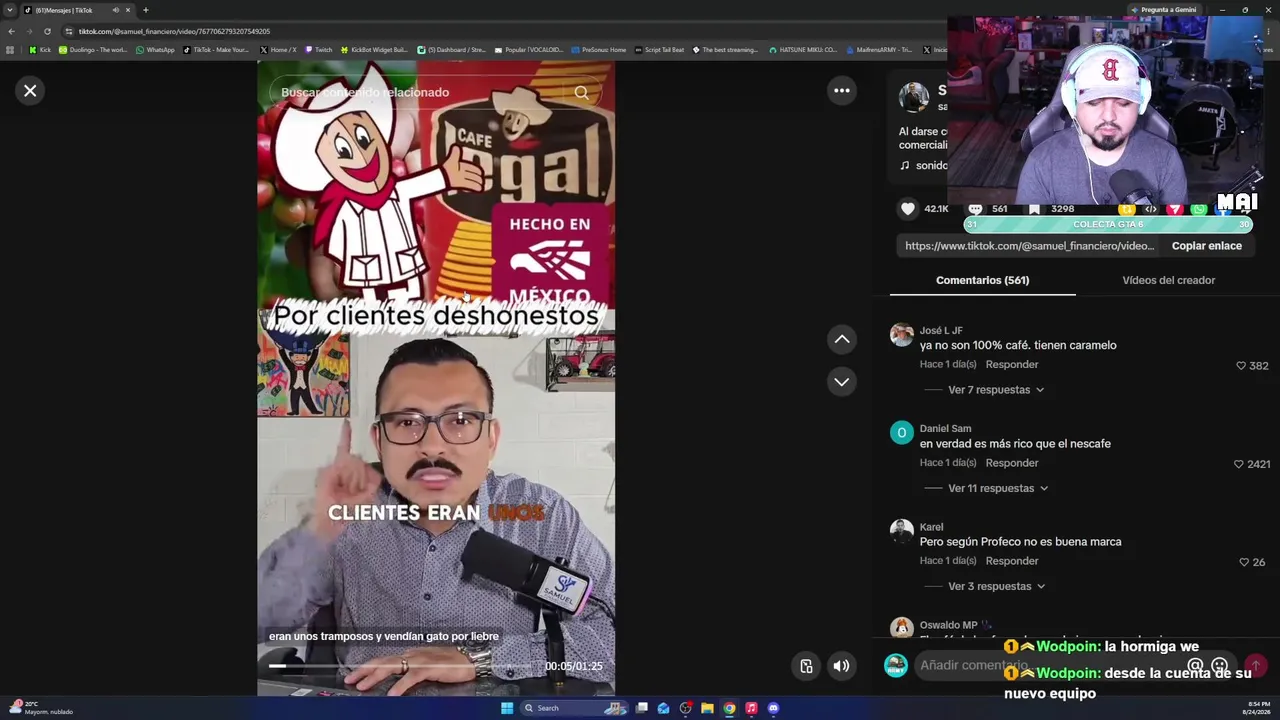The image size is (1280, 720).
Task: Like José L JF's comment with 382 likes
Action: 1242,366
